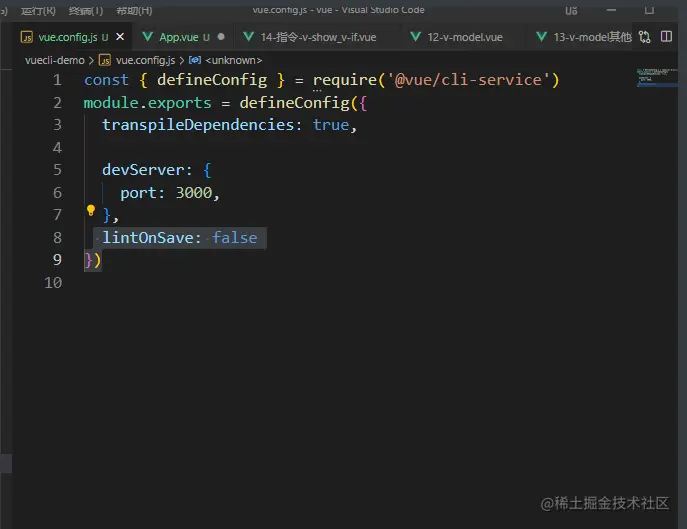This screenshot has width=687, height=529.
Task: Switch to the vue.config.js tab
Action: click(72, 37)
